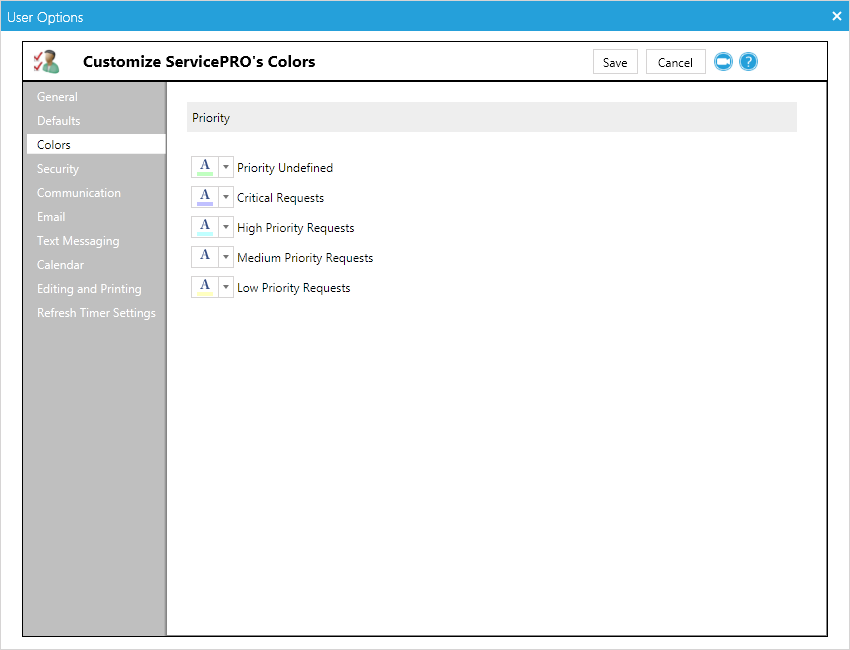Click the Priority Undefined color swatch
This screenshot has width=850, height=650.
click(x=205, y=167)
